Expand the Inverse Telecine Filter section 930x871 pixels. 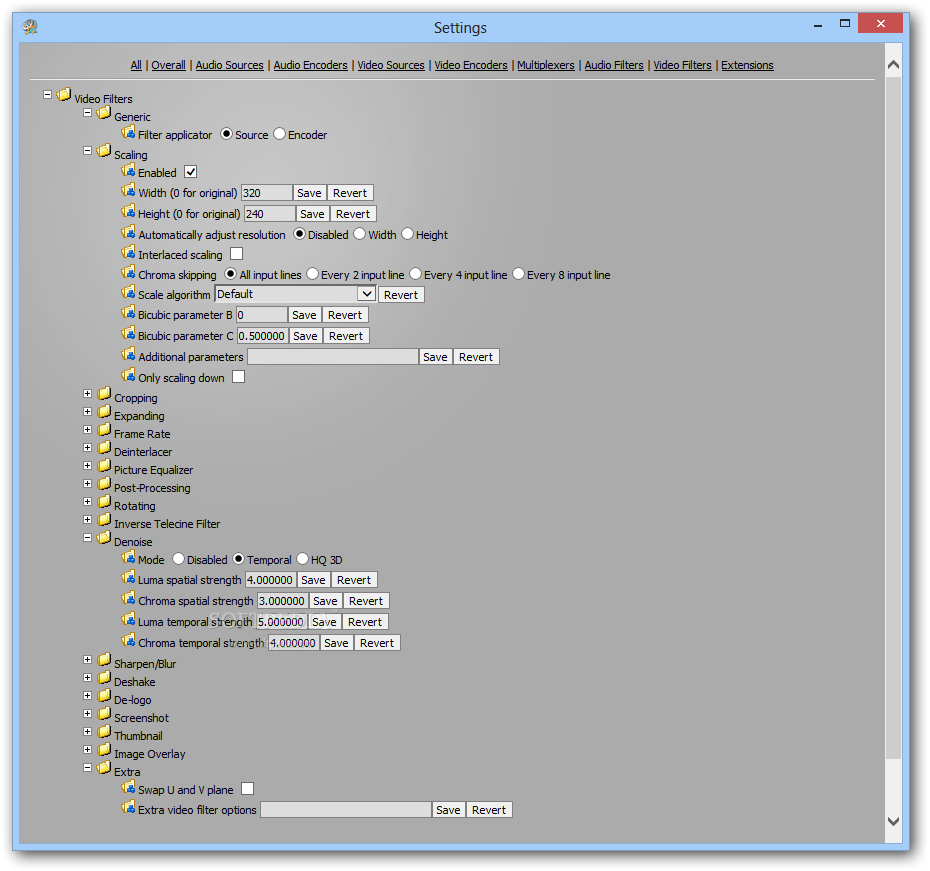coord(87,519)
